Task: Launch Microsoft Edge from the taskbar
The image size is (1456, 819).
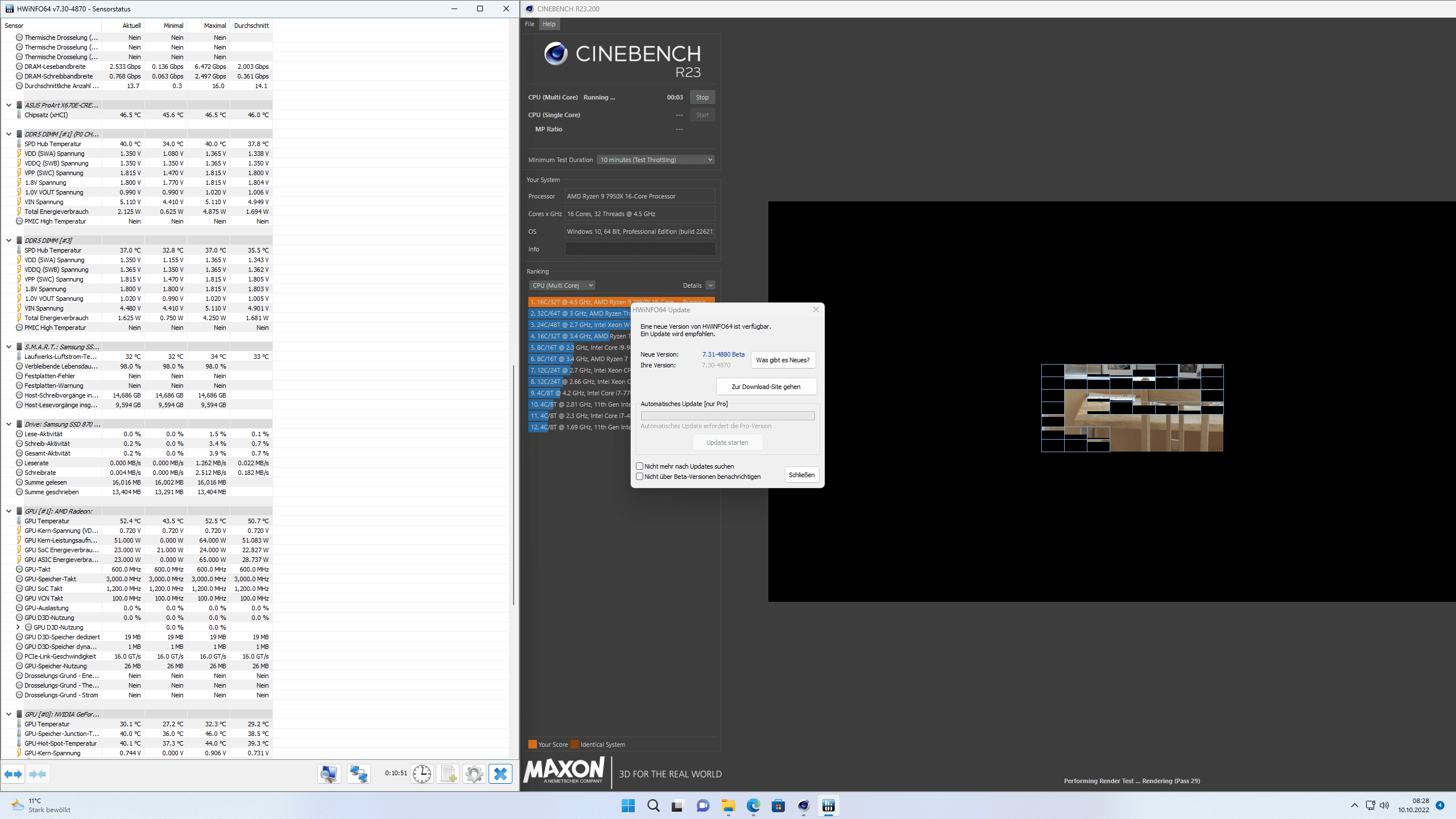Action: (x=753, y=805)
